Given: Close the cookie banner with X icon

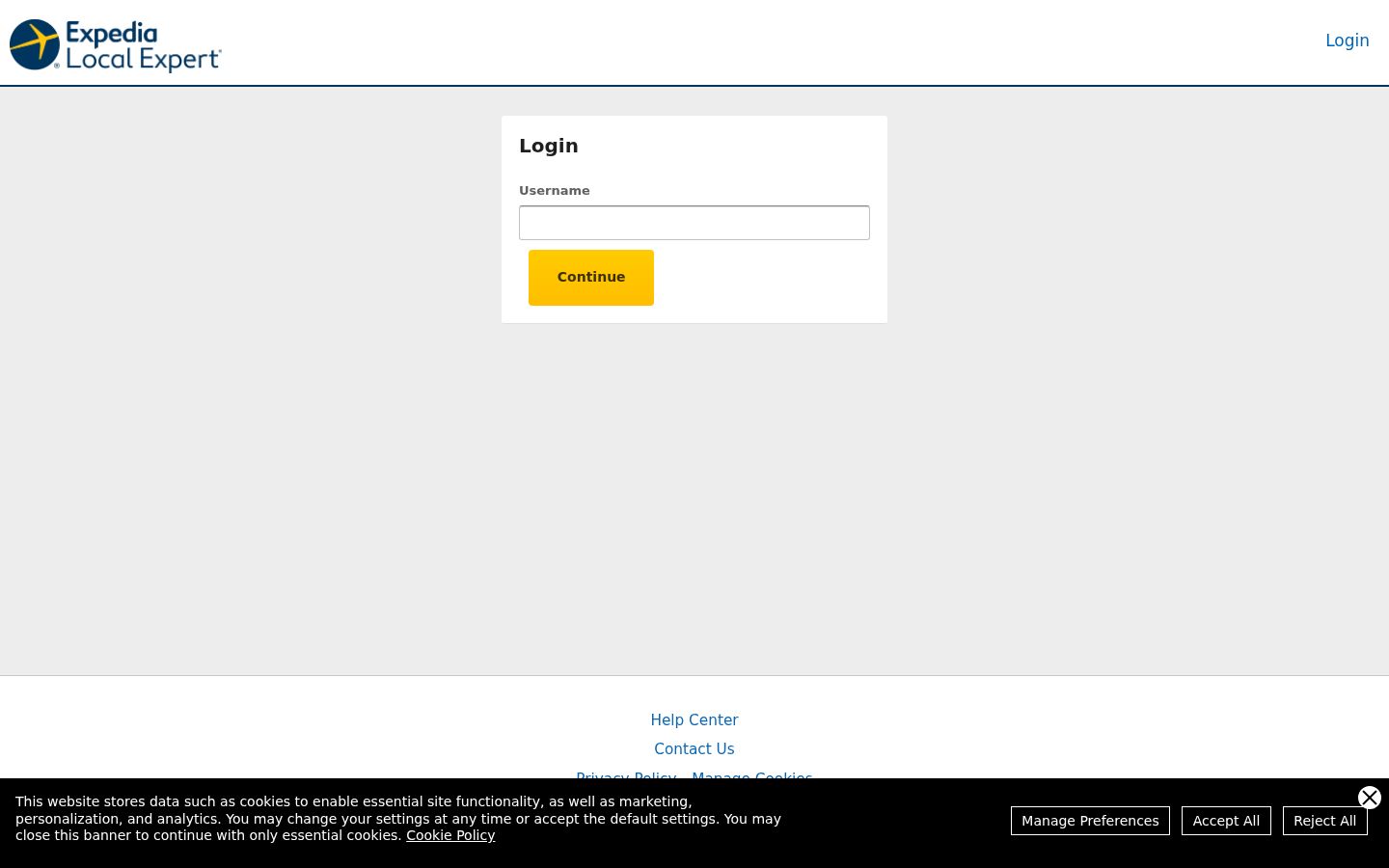Looking at the screenshot, I should (1370, 798).
